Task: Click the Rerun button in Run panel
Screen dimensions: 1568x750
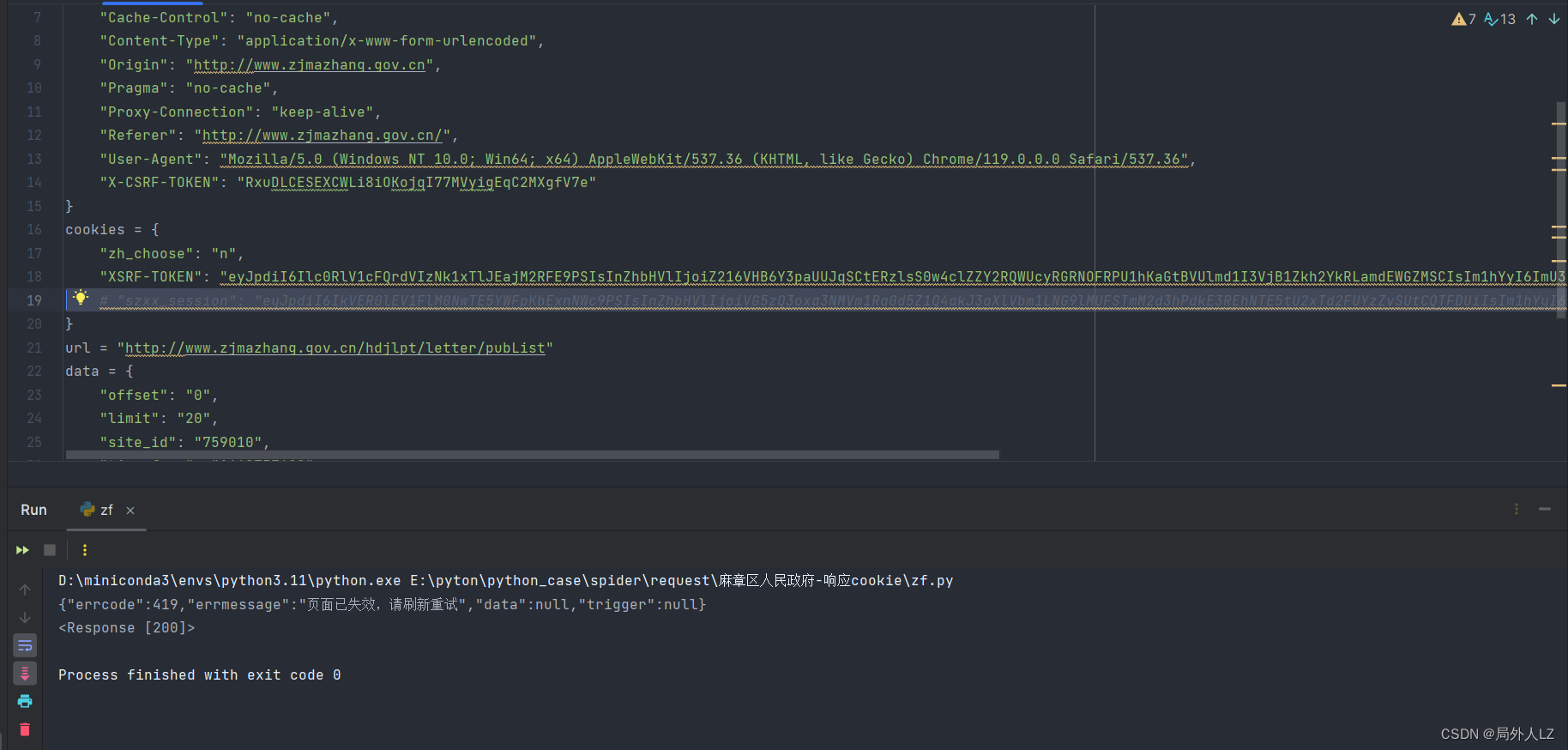Action: 22,550
